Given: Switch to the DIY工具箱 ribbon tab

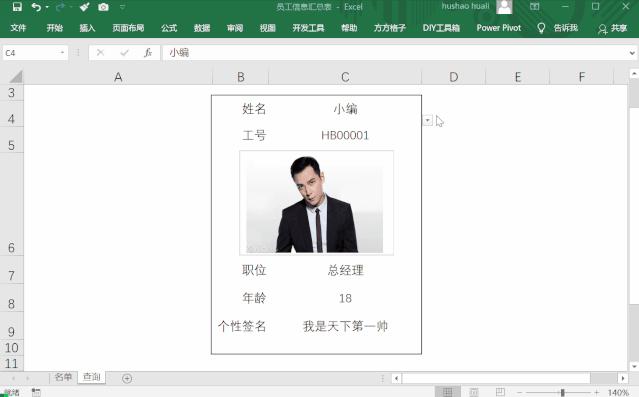Looking at the screenshot, I should 441,28.
